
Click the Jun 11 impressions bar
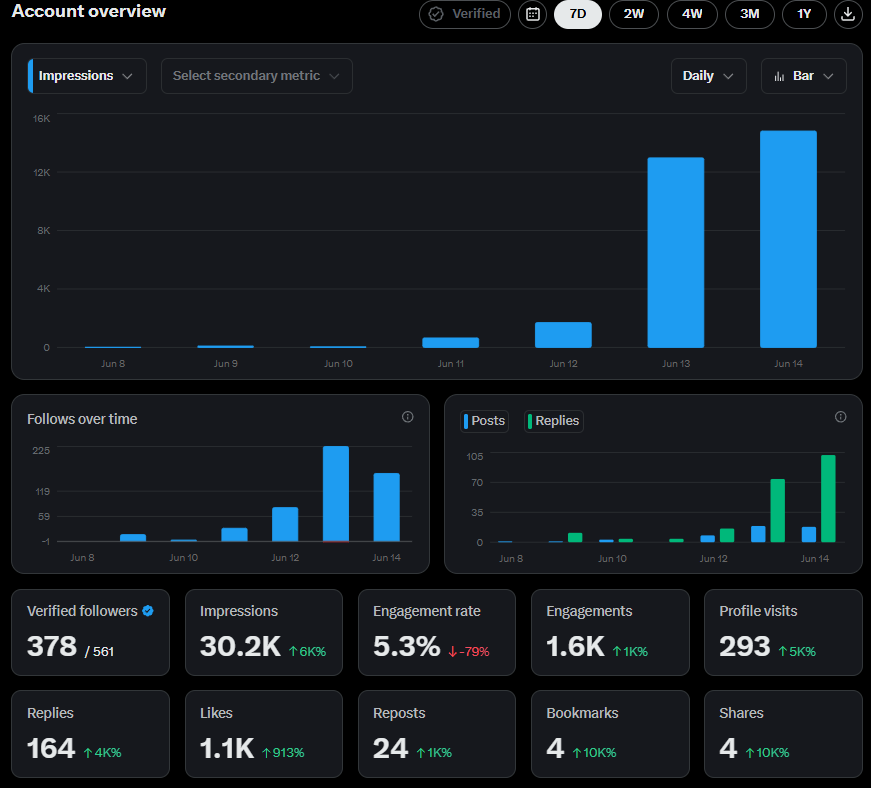[450, 343]
